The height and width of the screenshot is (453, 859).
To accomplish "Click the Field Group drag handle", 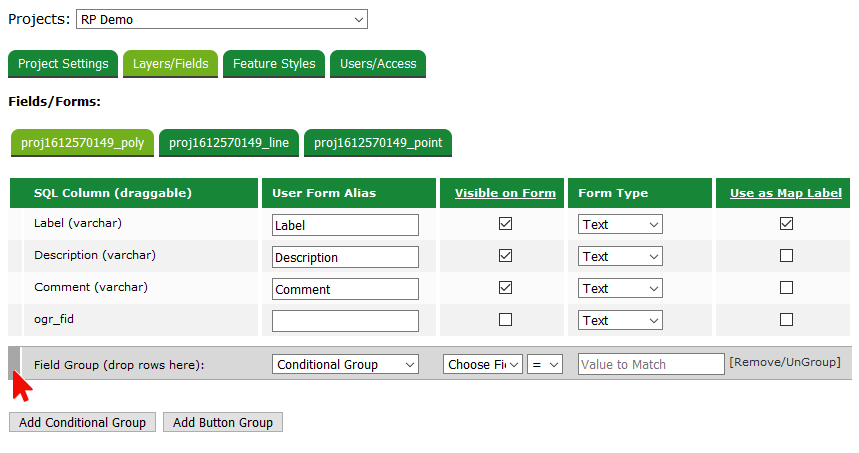I will pos(14,364).
